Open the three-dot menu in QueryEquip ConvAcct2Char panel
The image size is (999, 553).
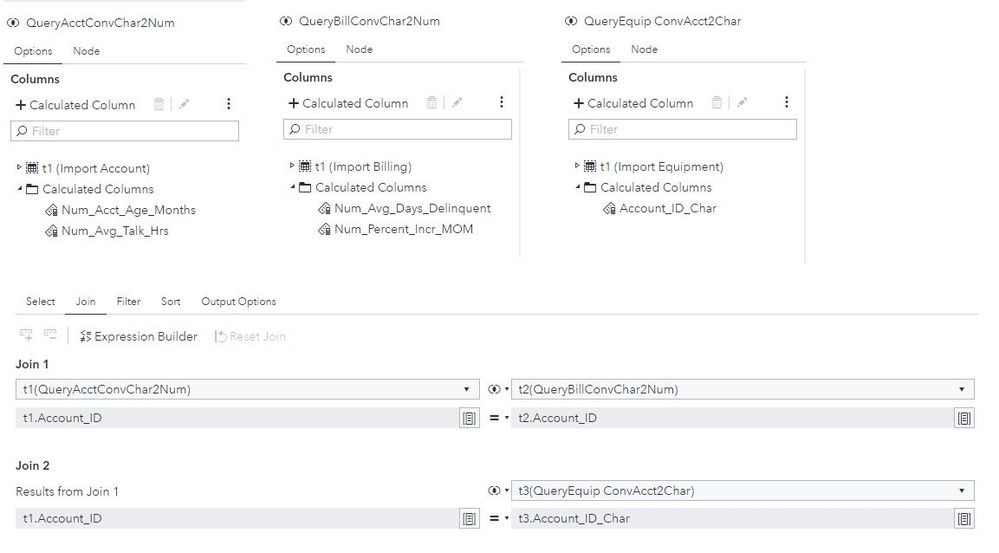pos(787,103)
